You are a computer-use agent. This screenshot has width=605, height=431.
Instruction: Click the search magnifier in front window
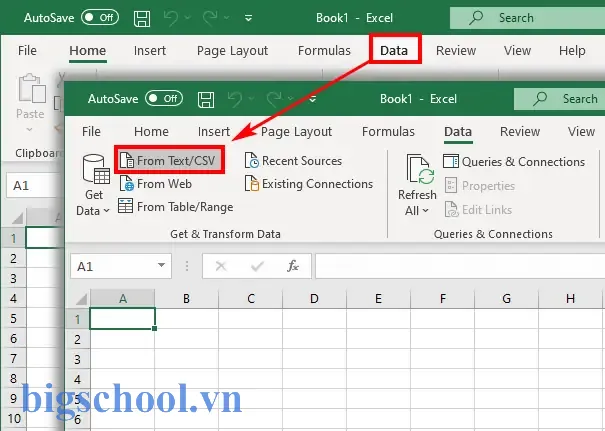(x=540, y=98)
